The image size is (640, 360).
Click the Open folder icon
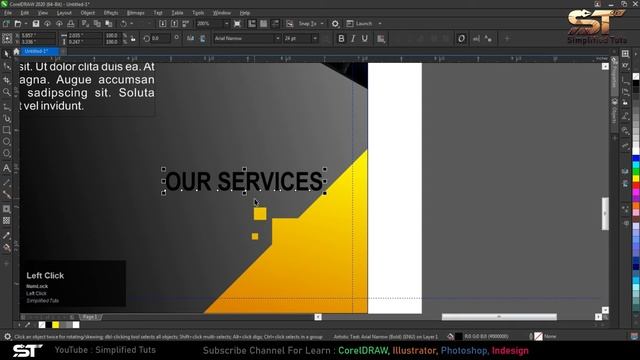click(18, 24)
